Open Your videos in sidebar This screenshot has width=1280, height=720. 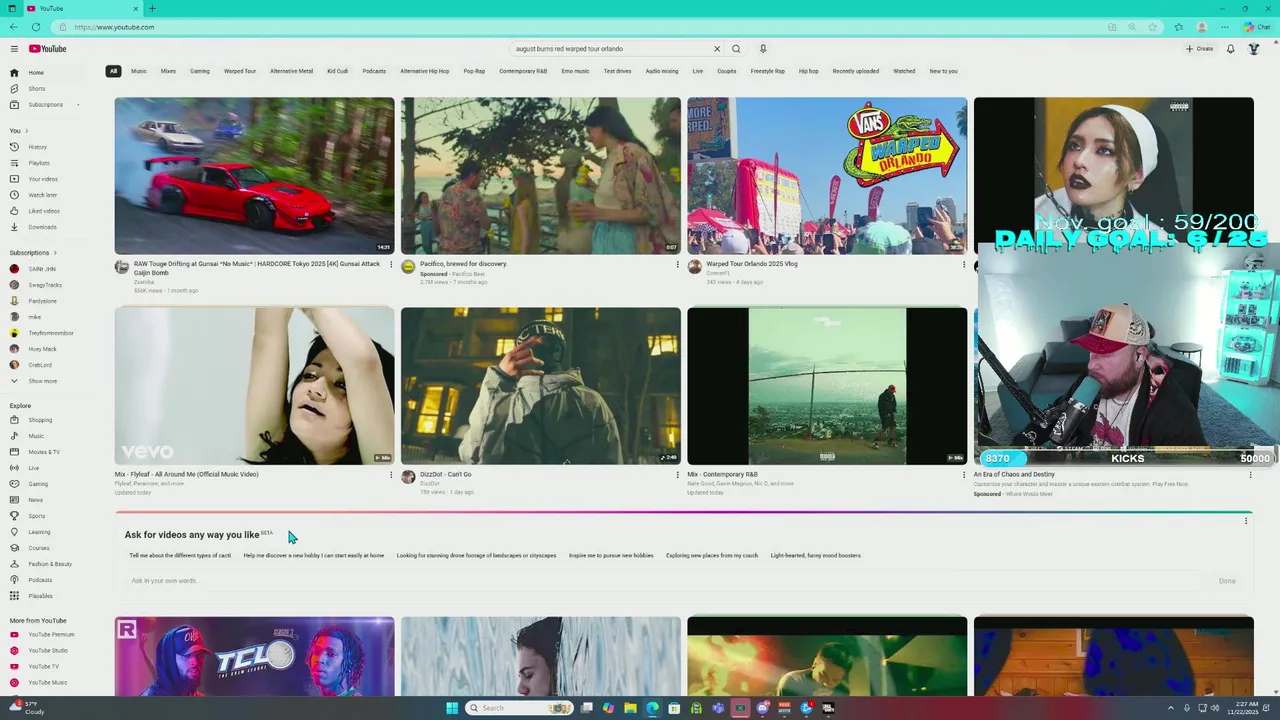coord(43,179)
